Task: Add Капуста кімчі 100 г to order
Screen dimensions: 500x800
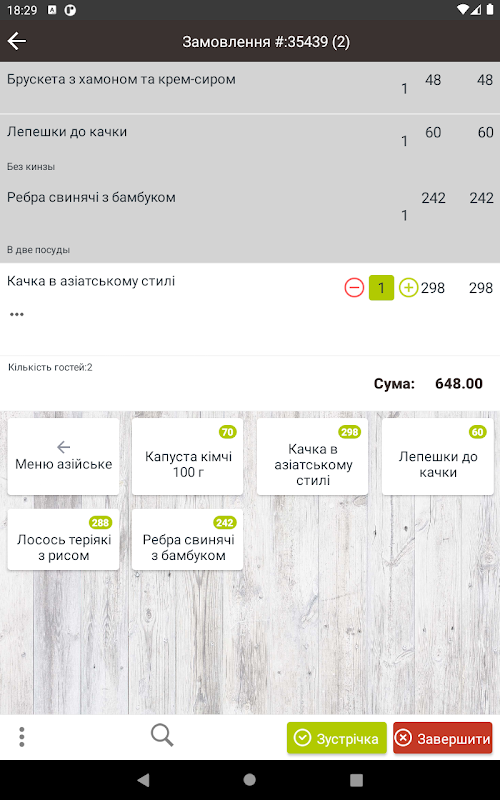Action: [x=188, y=457]
